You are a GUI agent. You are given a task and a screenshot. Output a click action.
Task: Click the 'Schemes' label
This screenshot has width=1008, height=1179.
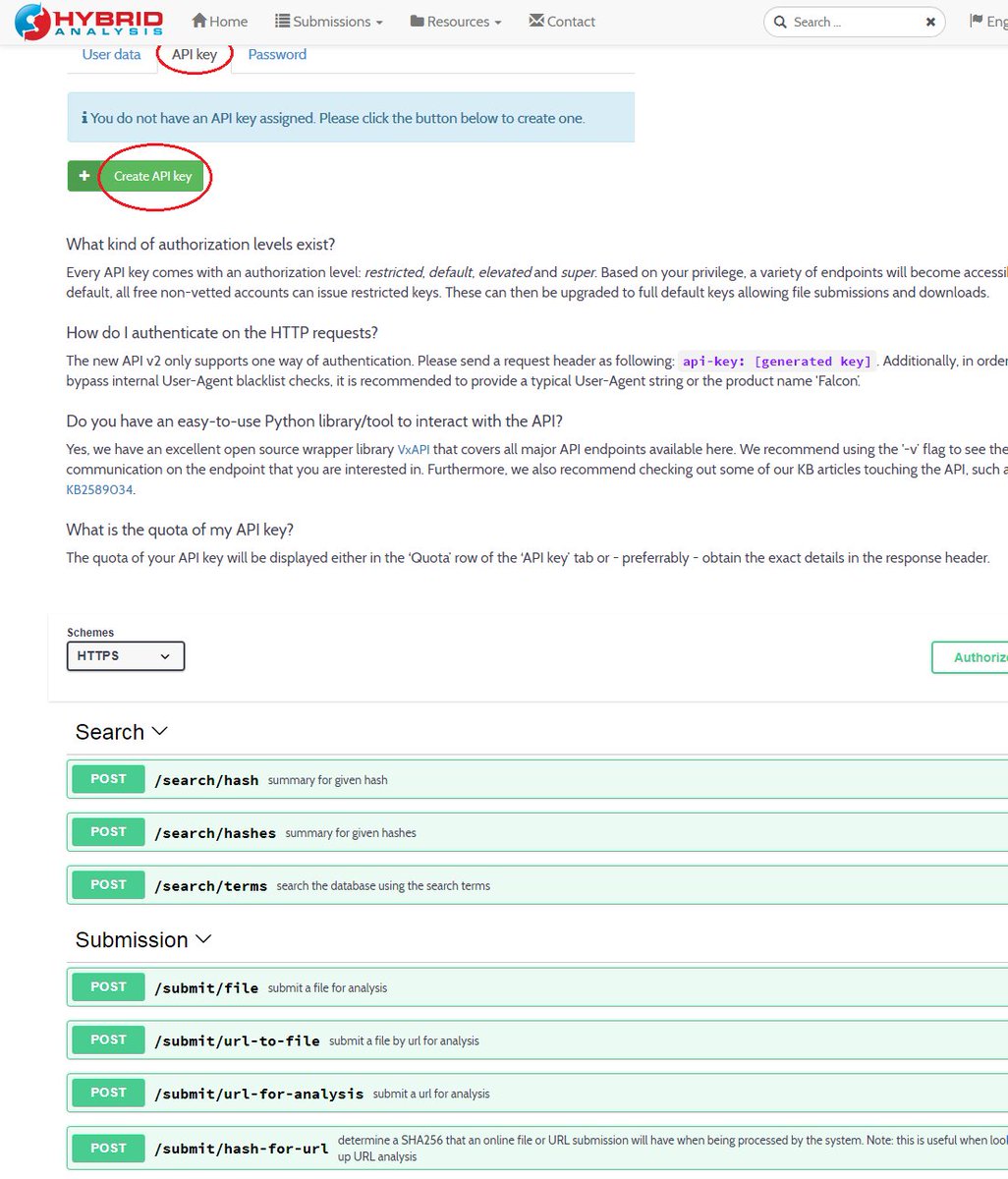[x=90, y=633]
